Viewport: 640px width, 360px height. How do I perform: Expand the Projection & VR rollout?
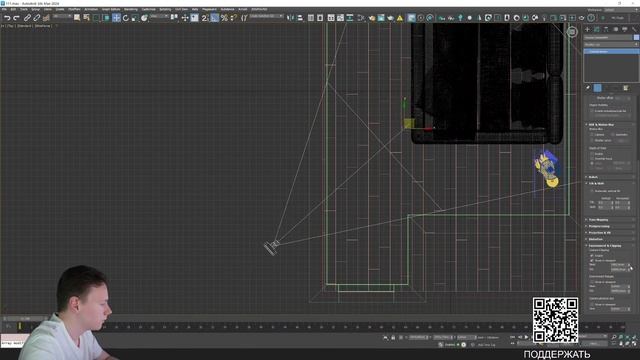click(x=610, y=233)
